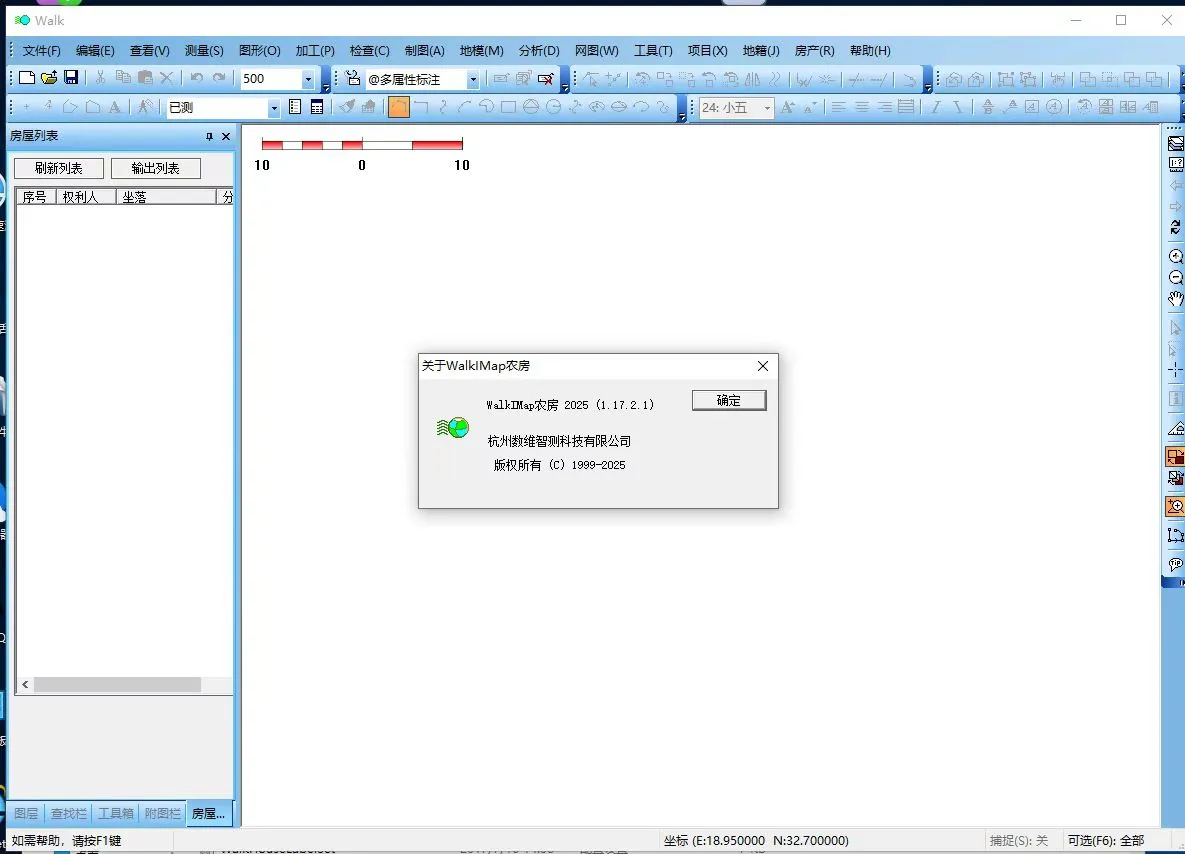Click the 权利人 column header
1185x854 pixels.
pos(86,197)
